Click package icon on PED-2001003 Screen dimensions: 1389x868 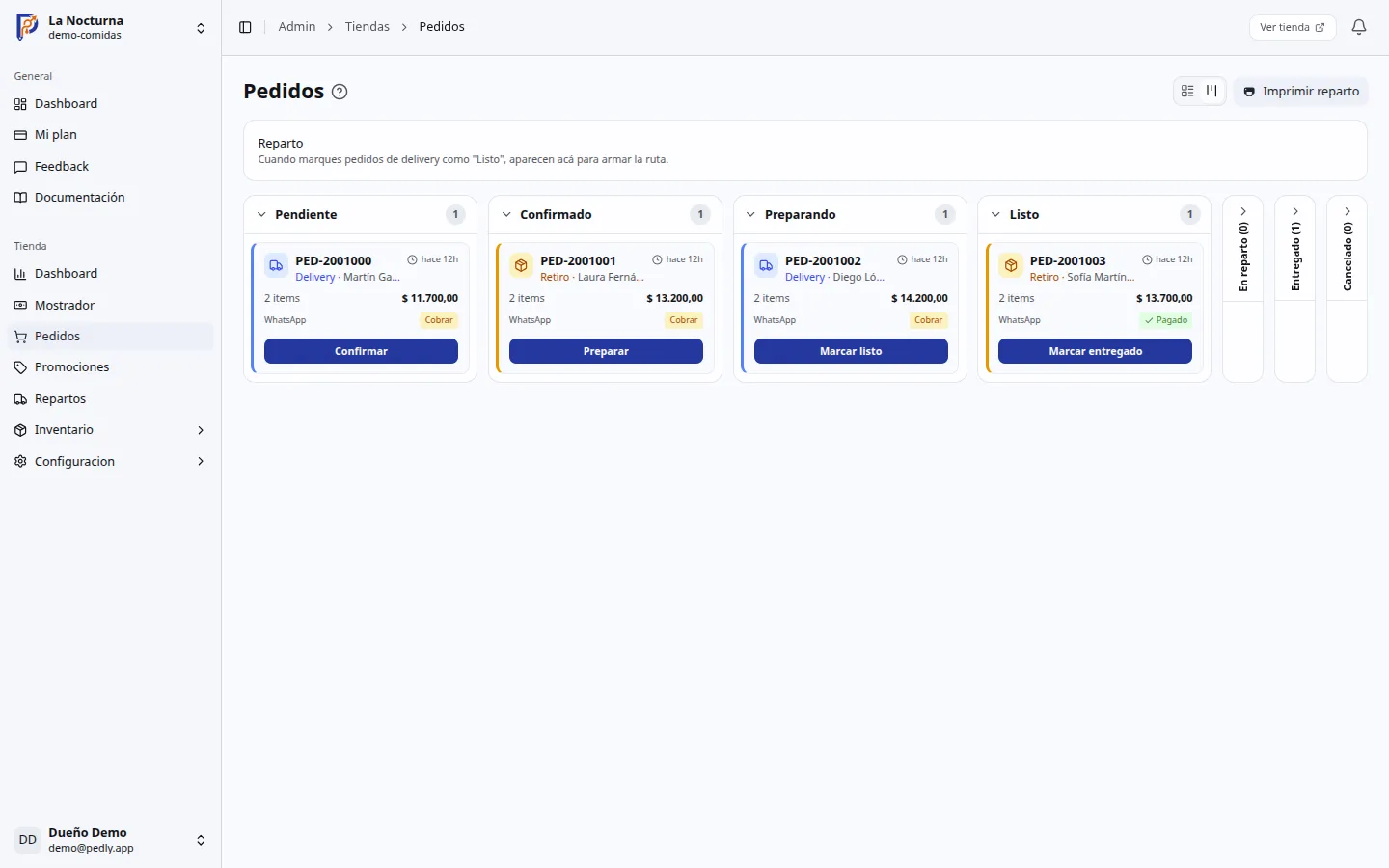pos(1011,265)
